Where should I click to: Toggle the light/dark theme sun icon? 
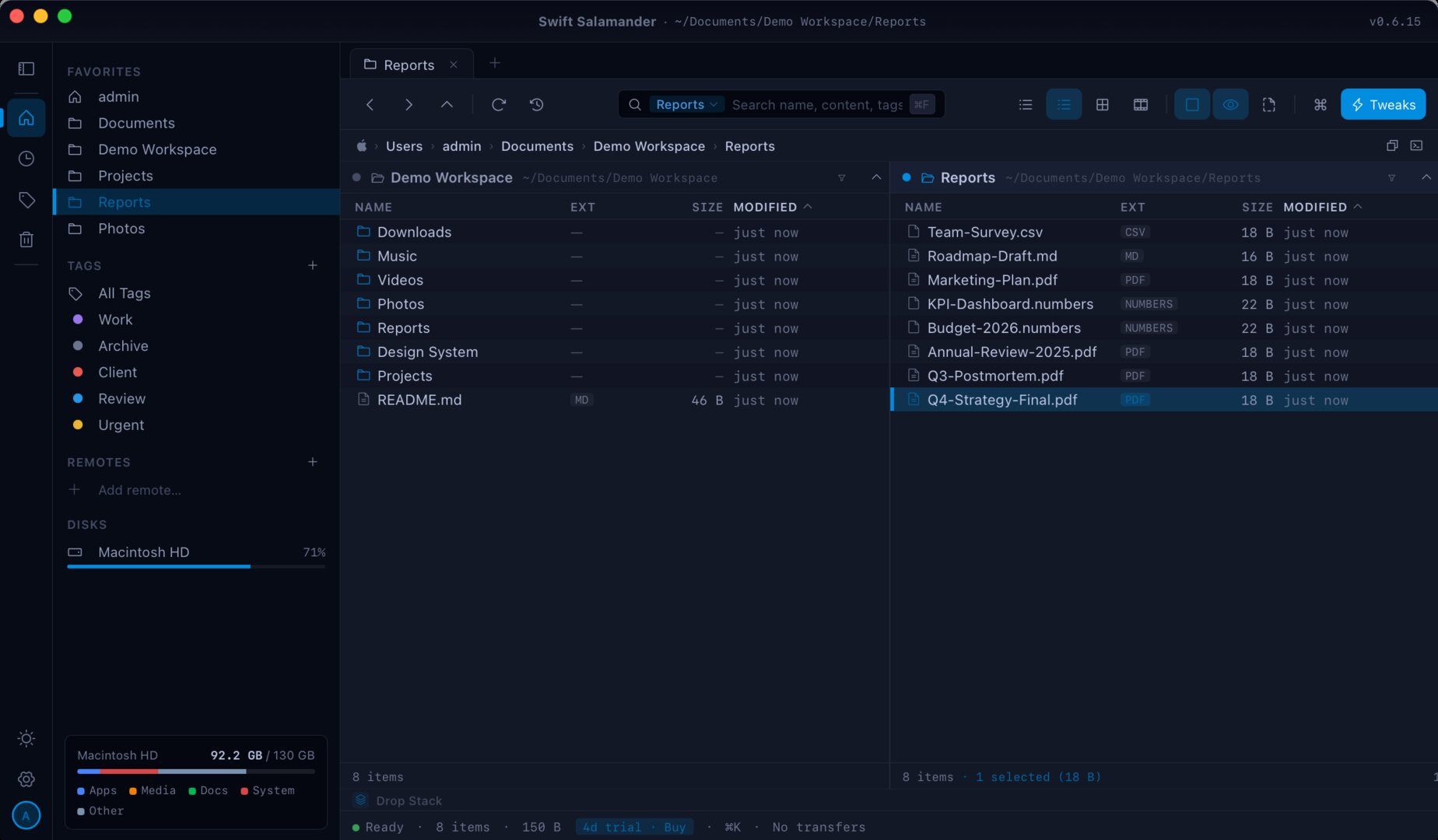click(26, 738)
